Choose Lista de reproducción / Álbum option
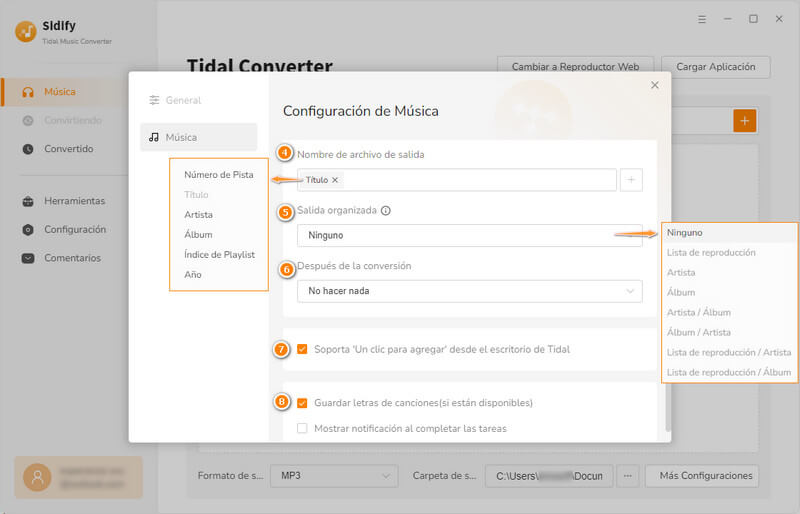This screenshot has width=800, height=514. coord(730,372)
